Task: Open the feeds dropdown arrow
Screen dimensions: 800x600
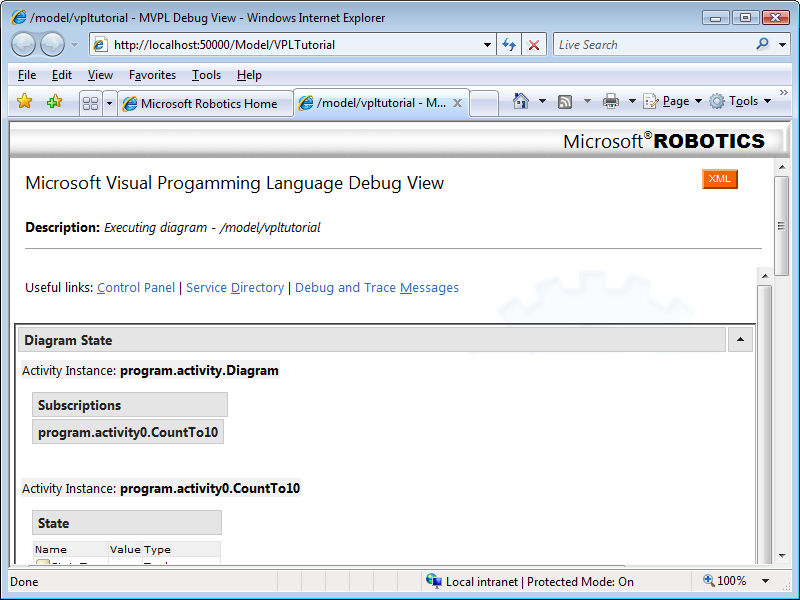Action: [587, 101]
